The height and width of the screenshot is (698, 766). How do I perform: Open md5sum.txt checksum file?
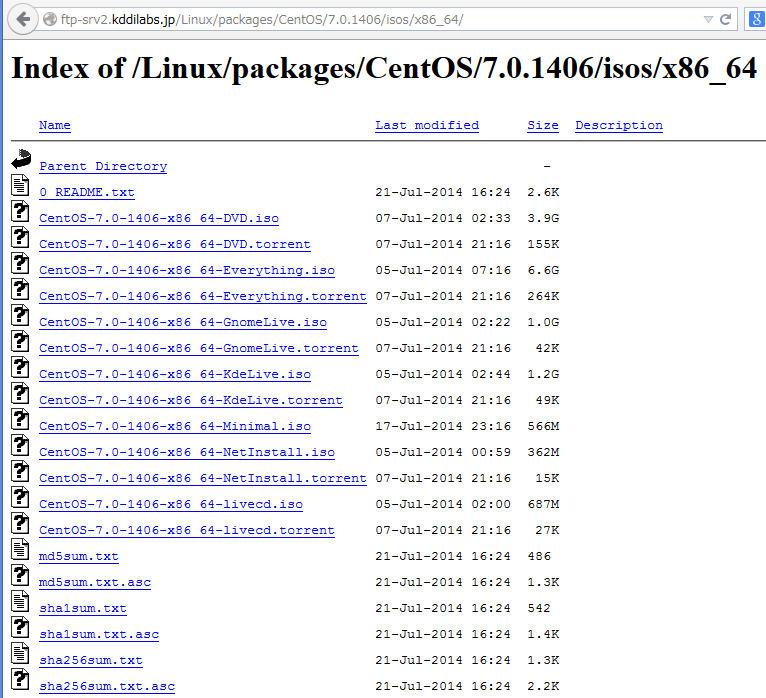[79, 556]
